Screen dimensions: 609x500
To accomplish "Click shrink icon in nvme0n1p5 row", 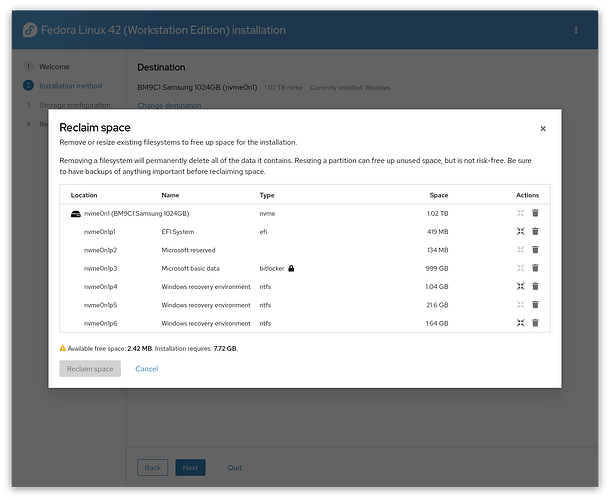I will point(520,305).
